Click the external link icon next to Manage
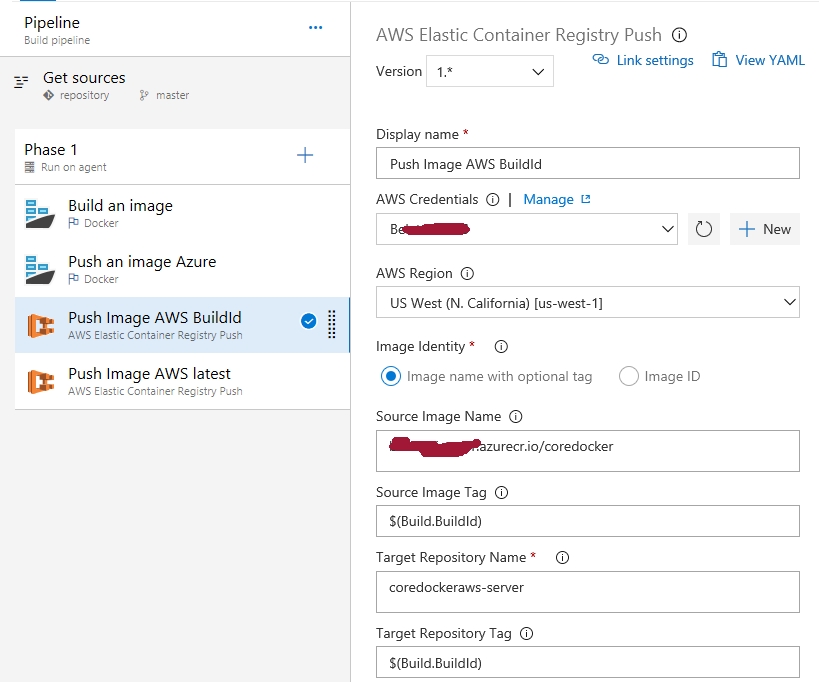The width and height of the screenshot is (819, 682). (586, 199)
